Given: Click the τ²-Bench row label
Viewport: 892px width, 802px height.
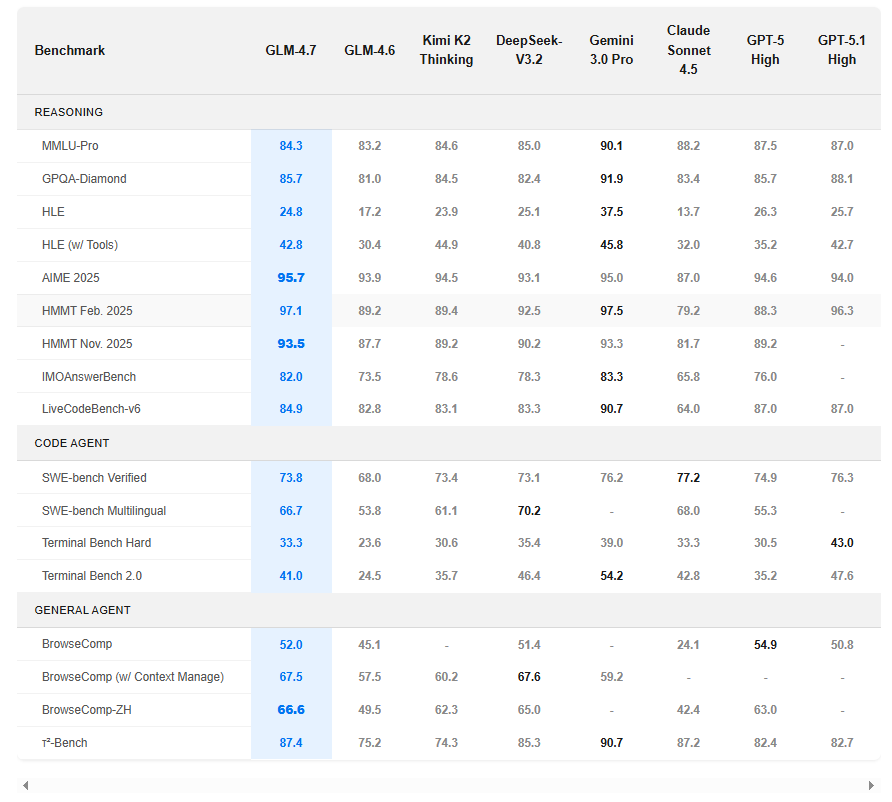Looking at the screenshot, I should (65, 743).
